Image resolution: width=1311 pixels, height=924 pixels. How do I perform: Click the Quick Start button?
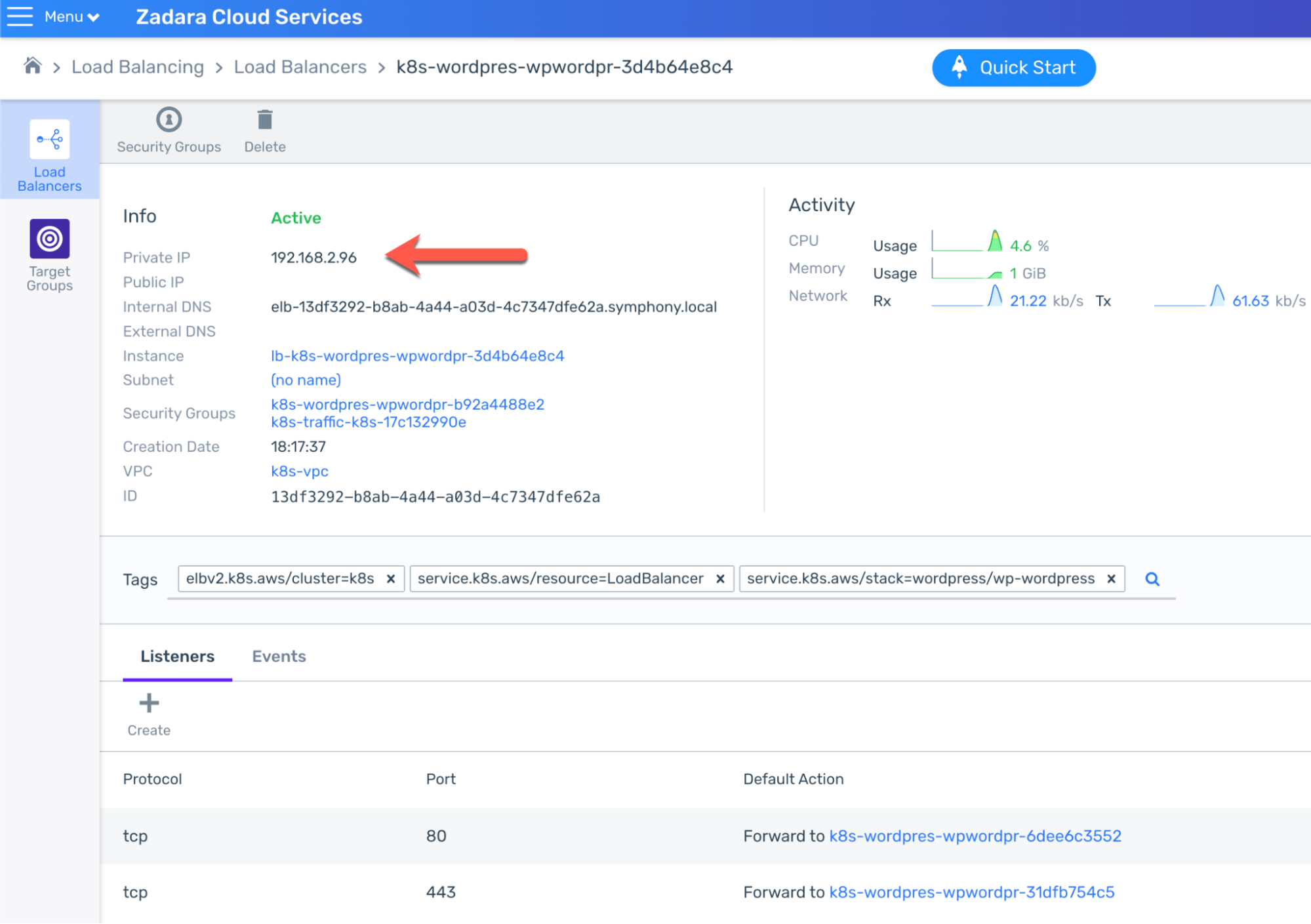(x=1014, y=68)
